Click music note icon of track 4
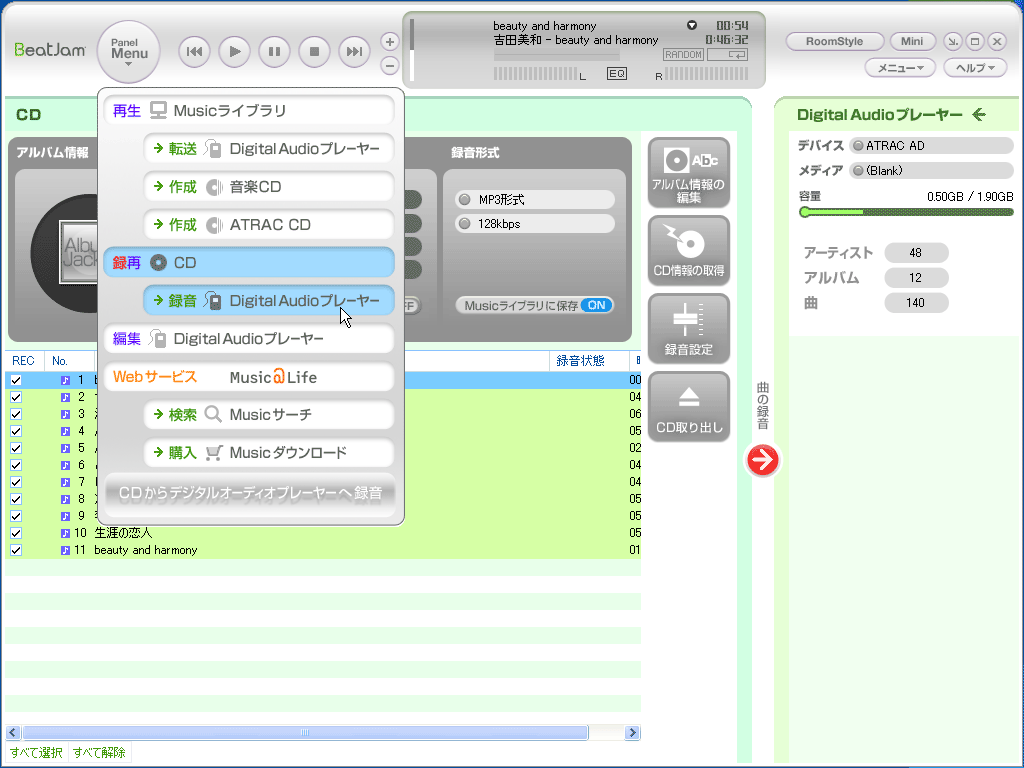Image resolution: width=1024 pixels, height=768 pixels. coord(65,431)
